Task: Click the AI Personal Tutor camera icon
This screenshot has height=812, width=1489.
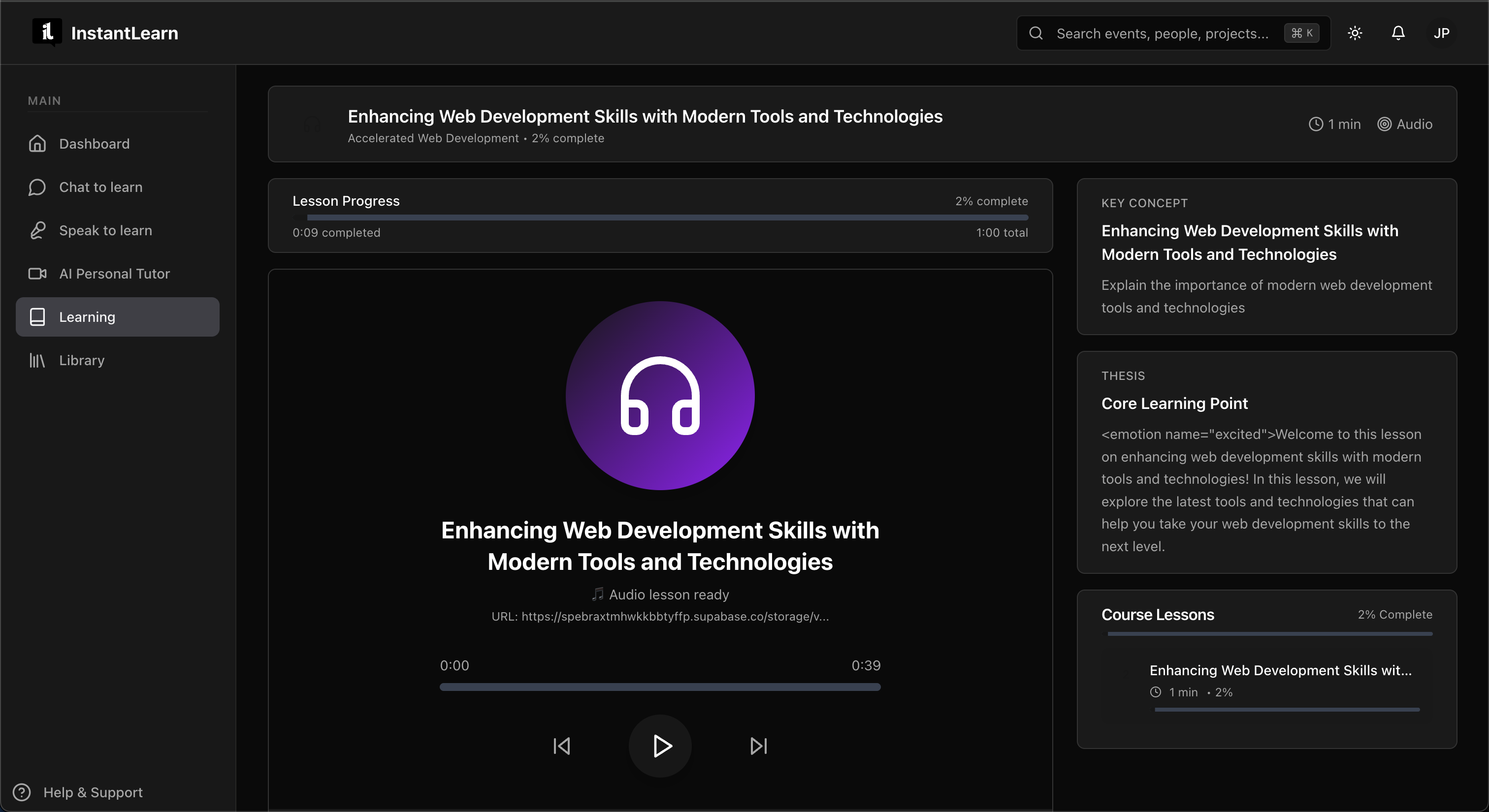Action: click(37, 273)
